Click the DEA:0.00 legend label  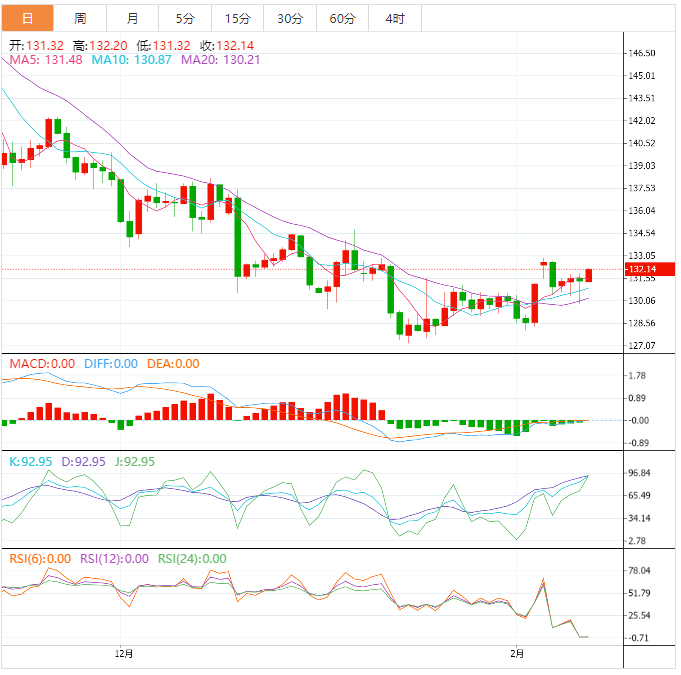173,364
